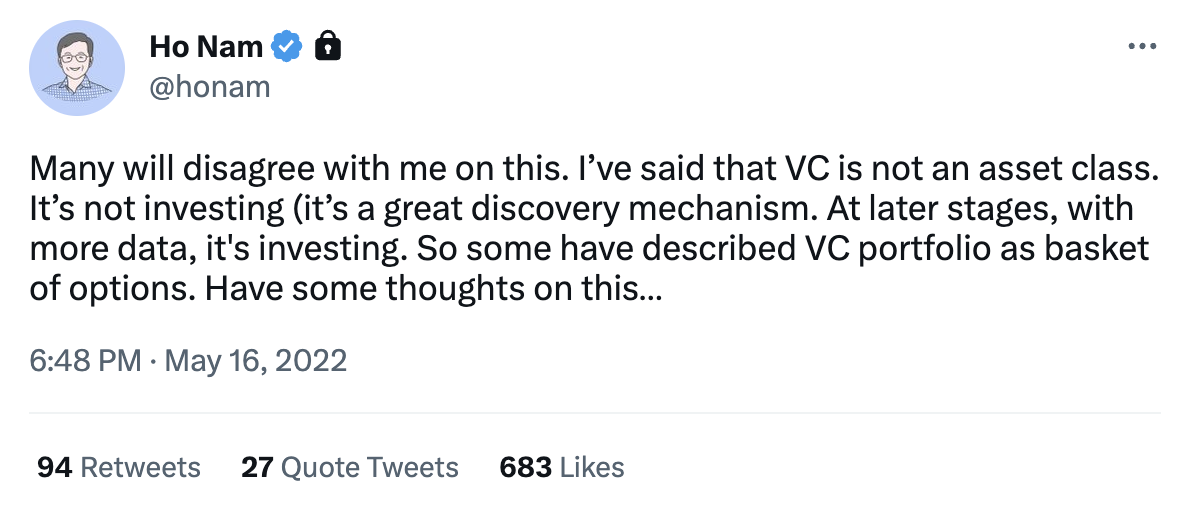Image resolution: width=1188 pixels, height=512 pixels.
Task: View the "Quote Tweets" list
Action: point(370,467)
